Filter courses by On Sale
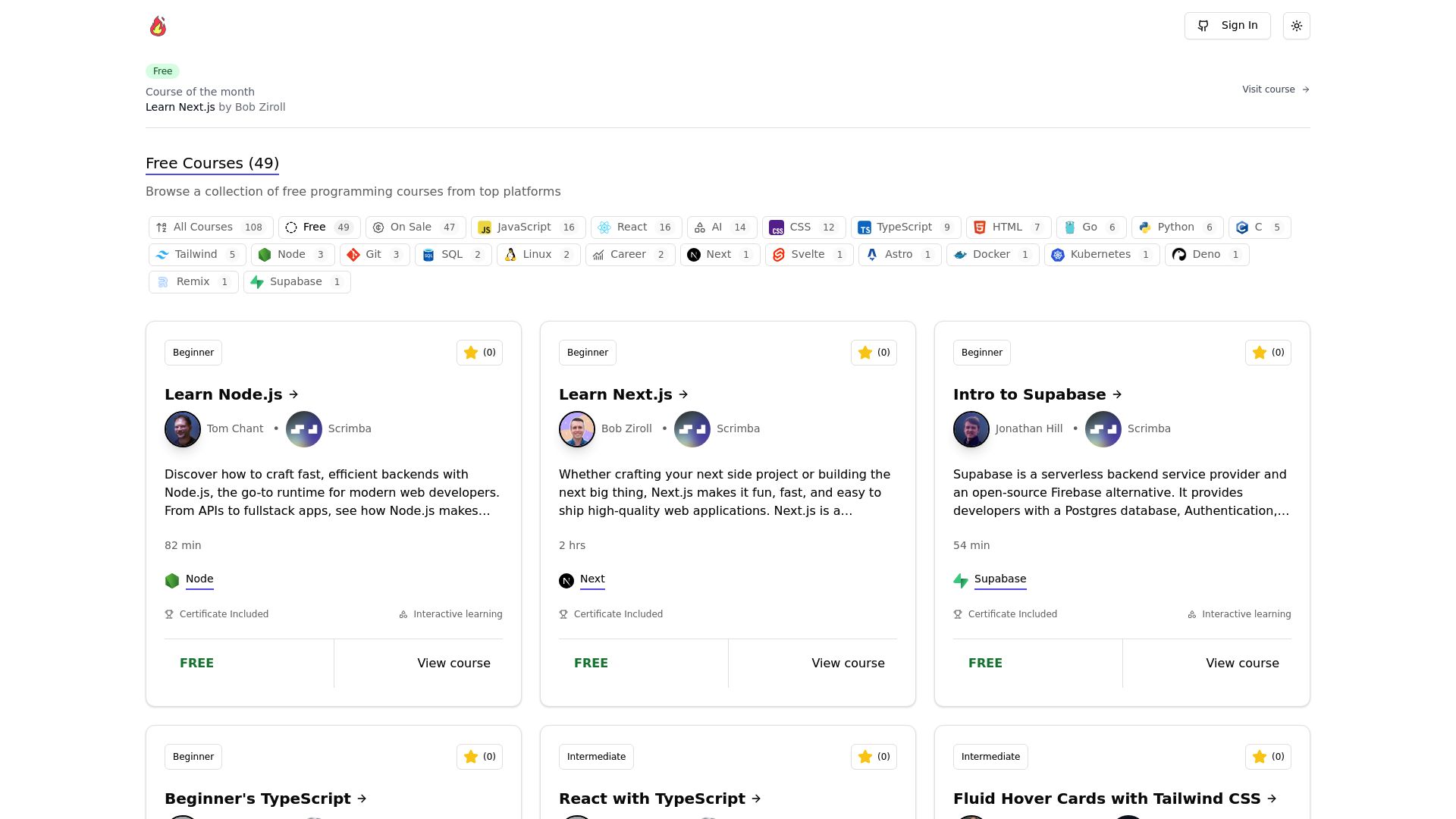Screen dimensions: 1456x819 [x=416, y=227]
